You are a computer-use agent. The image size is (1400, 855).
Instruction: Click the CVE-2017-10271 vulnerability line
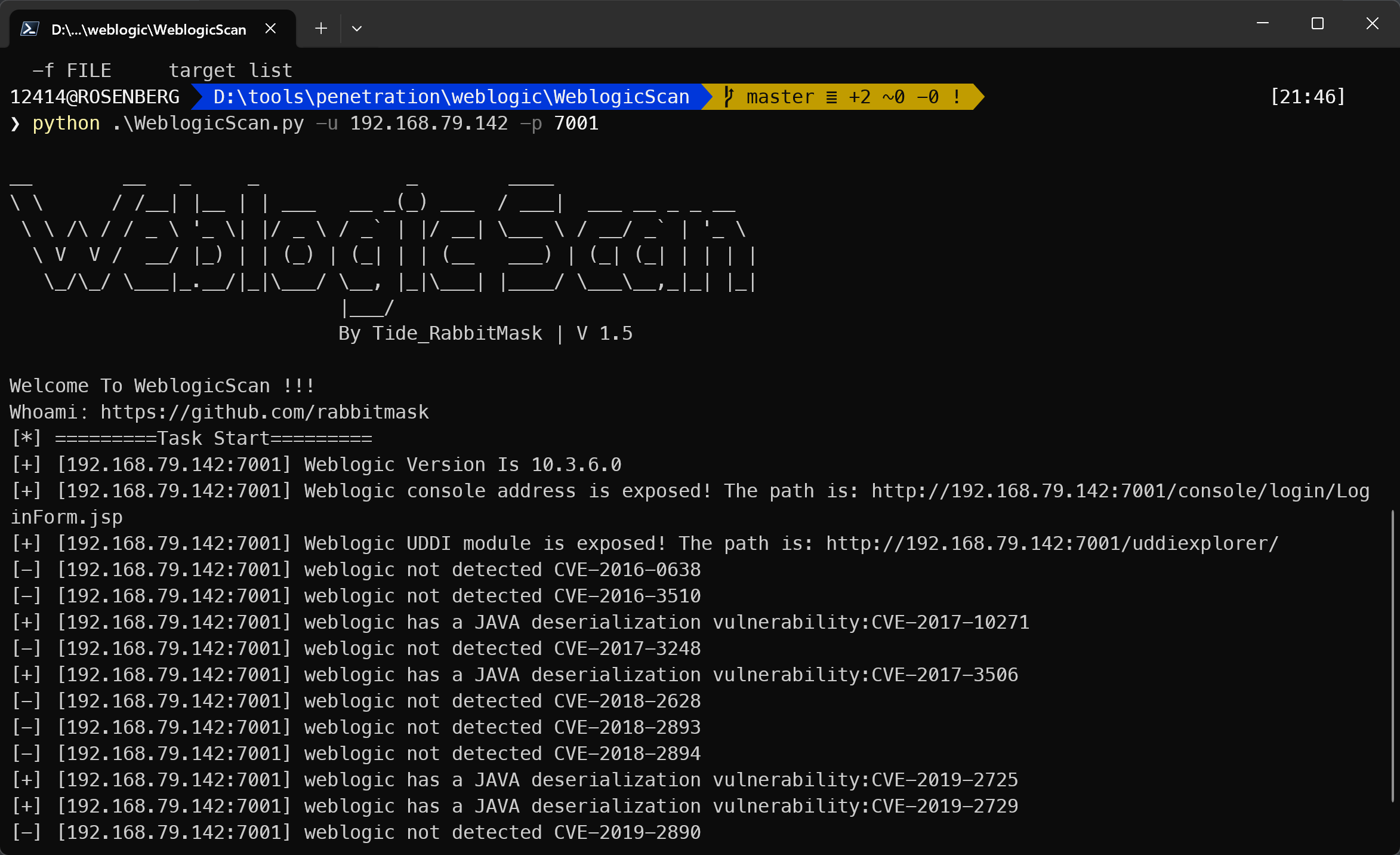point(520,622)
